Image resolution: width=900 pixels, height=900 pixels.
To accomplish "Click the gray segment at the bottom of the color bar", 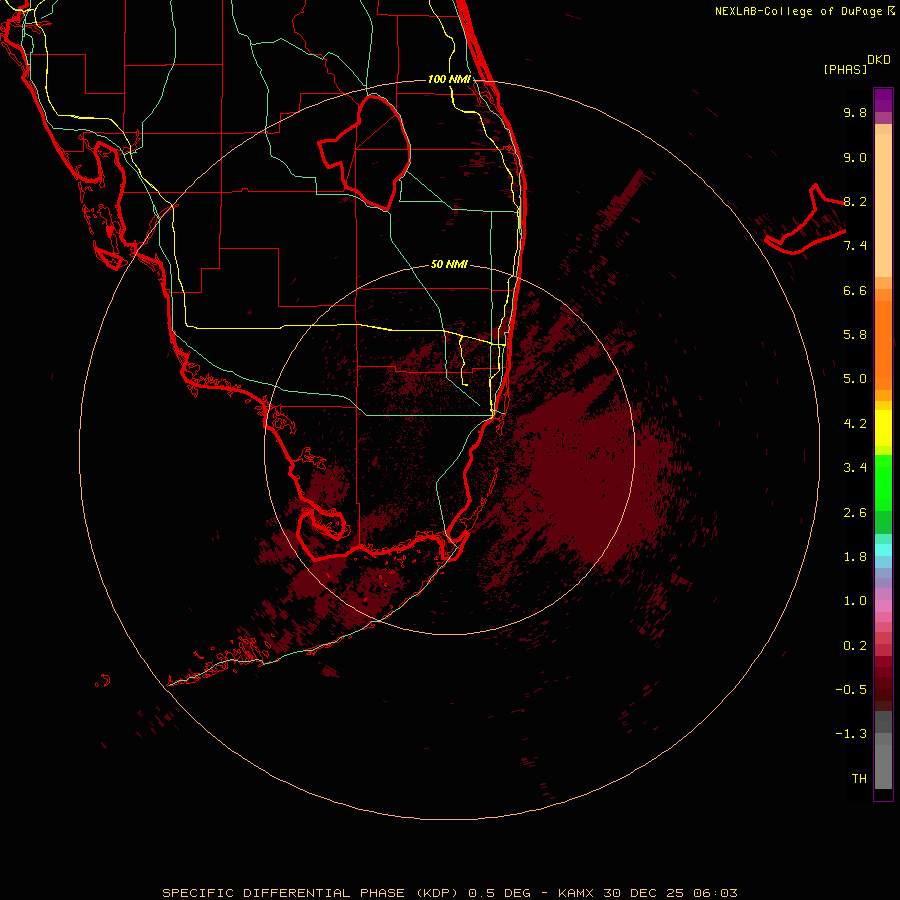I will click(883, 761).
